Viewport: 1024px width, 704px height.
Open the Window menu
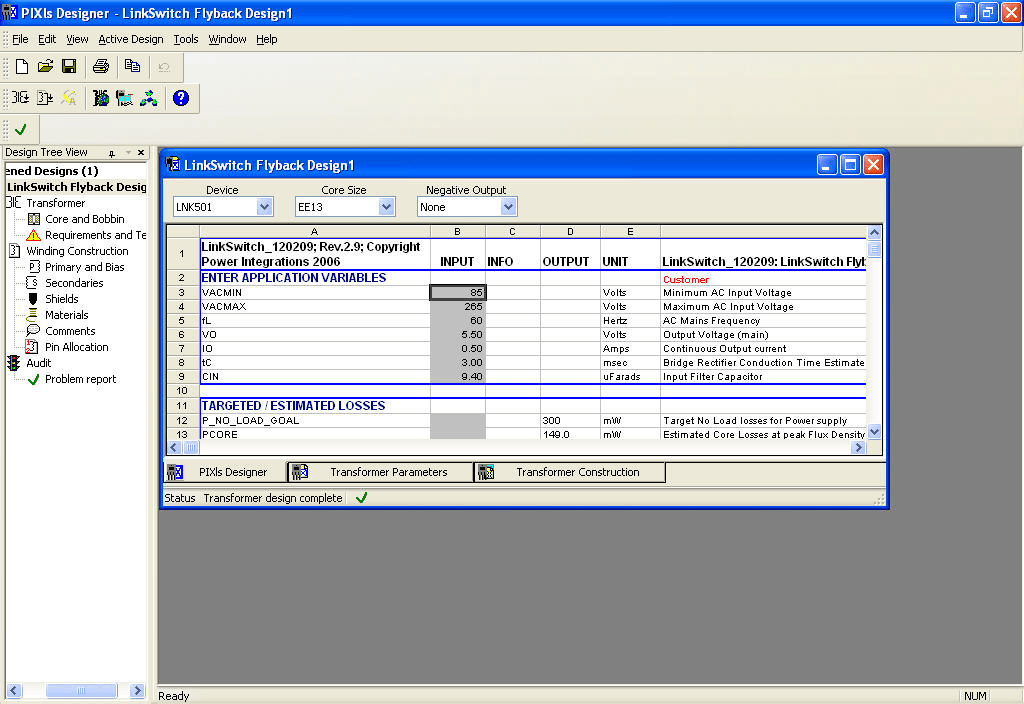[x=227, y=39]
